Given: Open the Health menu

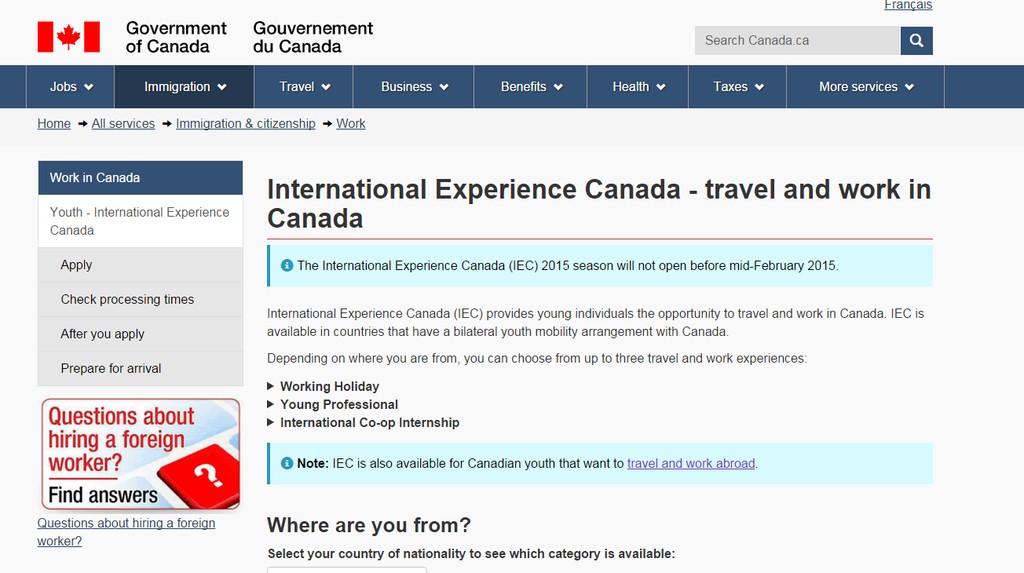Looking at the screenshot, I should click(638, 87).
